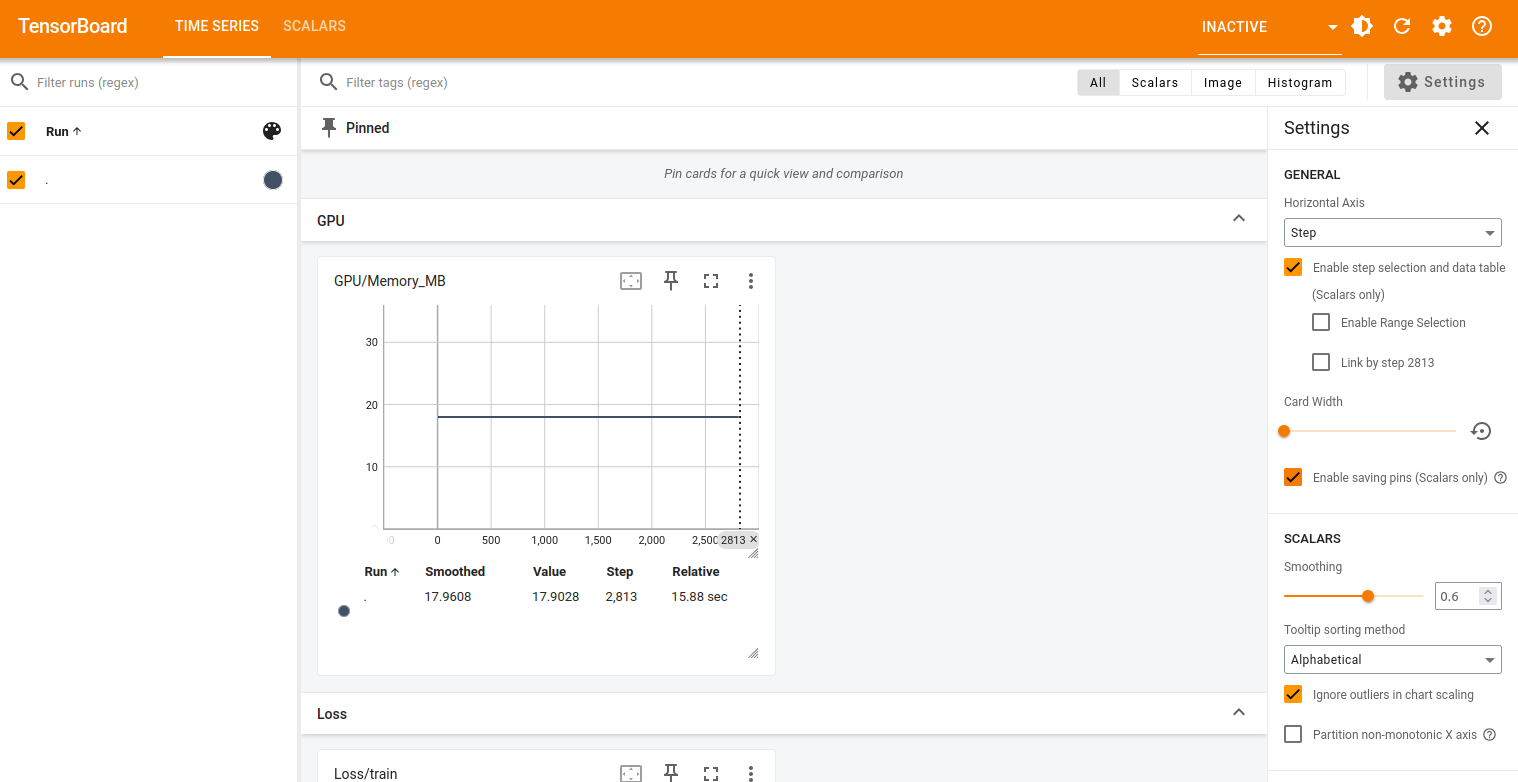The width and height of the screenshot is (1518, 782).
Task: Filter cards by Histogram type
Action: (x=1299, y=83)
